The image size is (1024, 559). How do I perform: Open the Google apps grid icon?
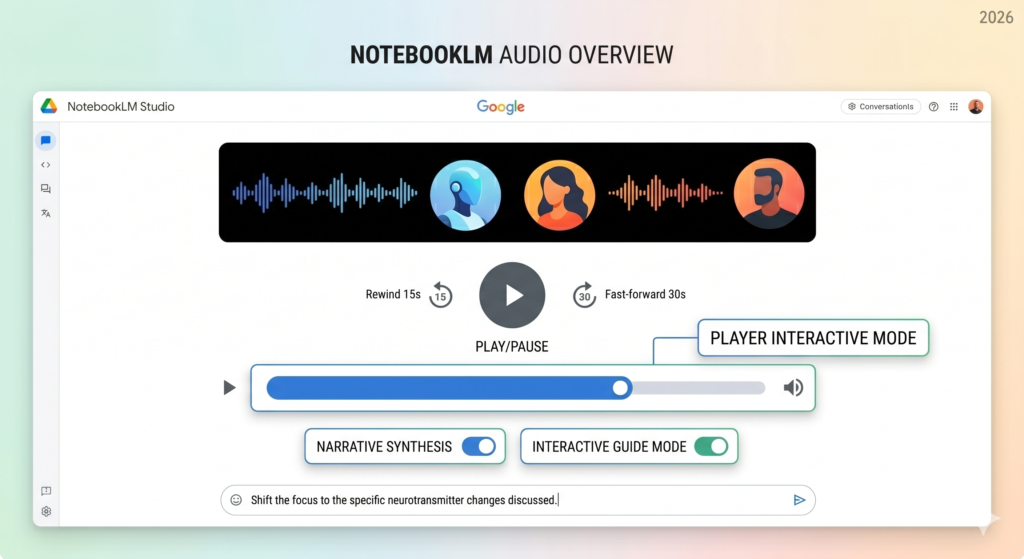[x=953, y=106]
